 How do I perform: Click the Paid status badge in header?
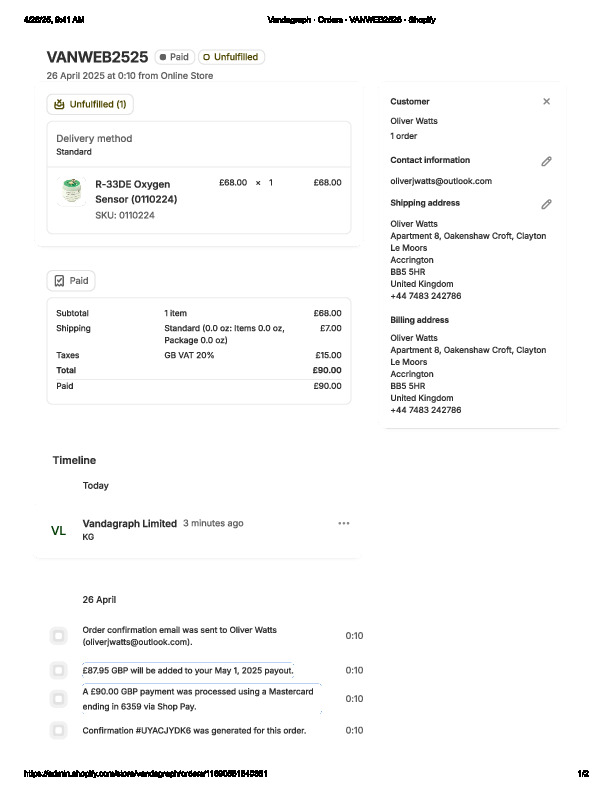click(174, 57)
